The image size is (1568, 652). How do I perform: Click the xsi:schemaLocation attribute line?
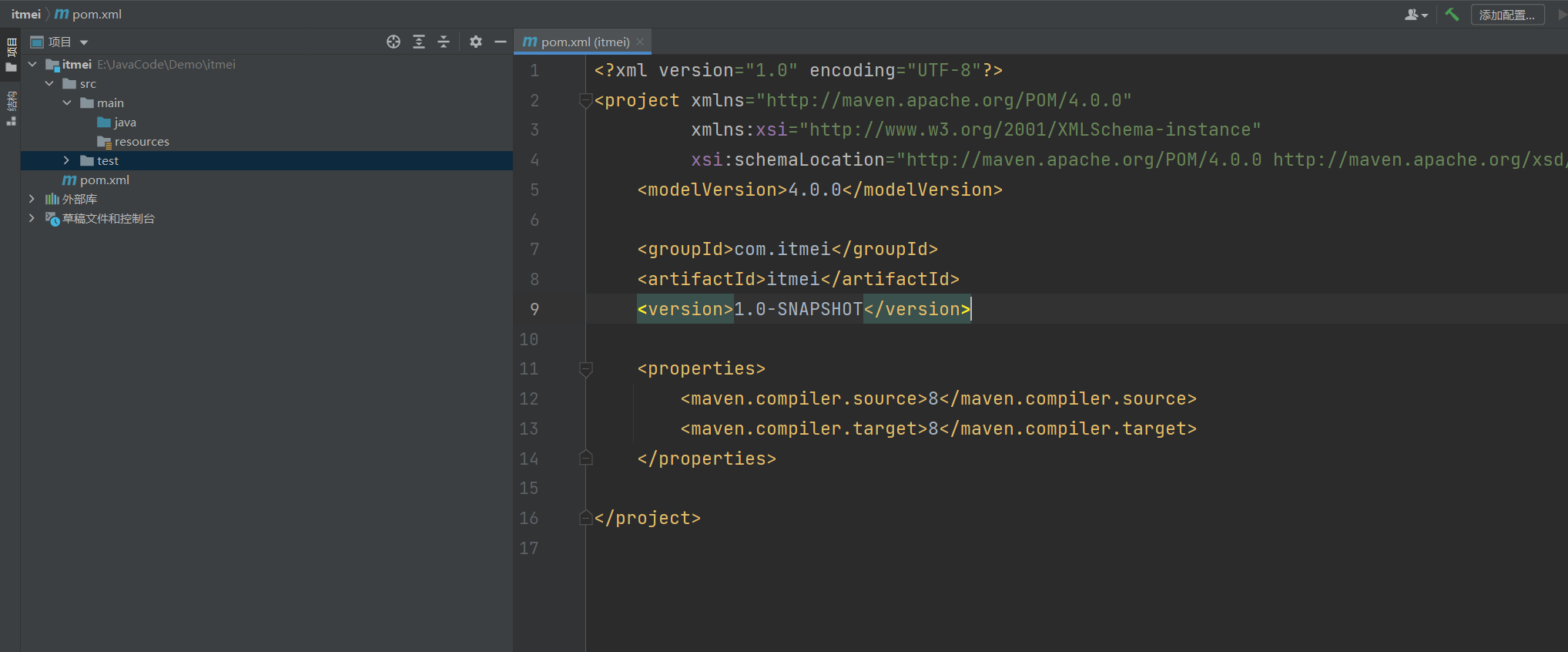click(1129, 160)
